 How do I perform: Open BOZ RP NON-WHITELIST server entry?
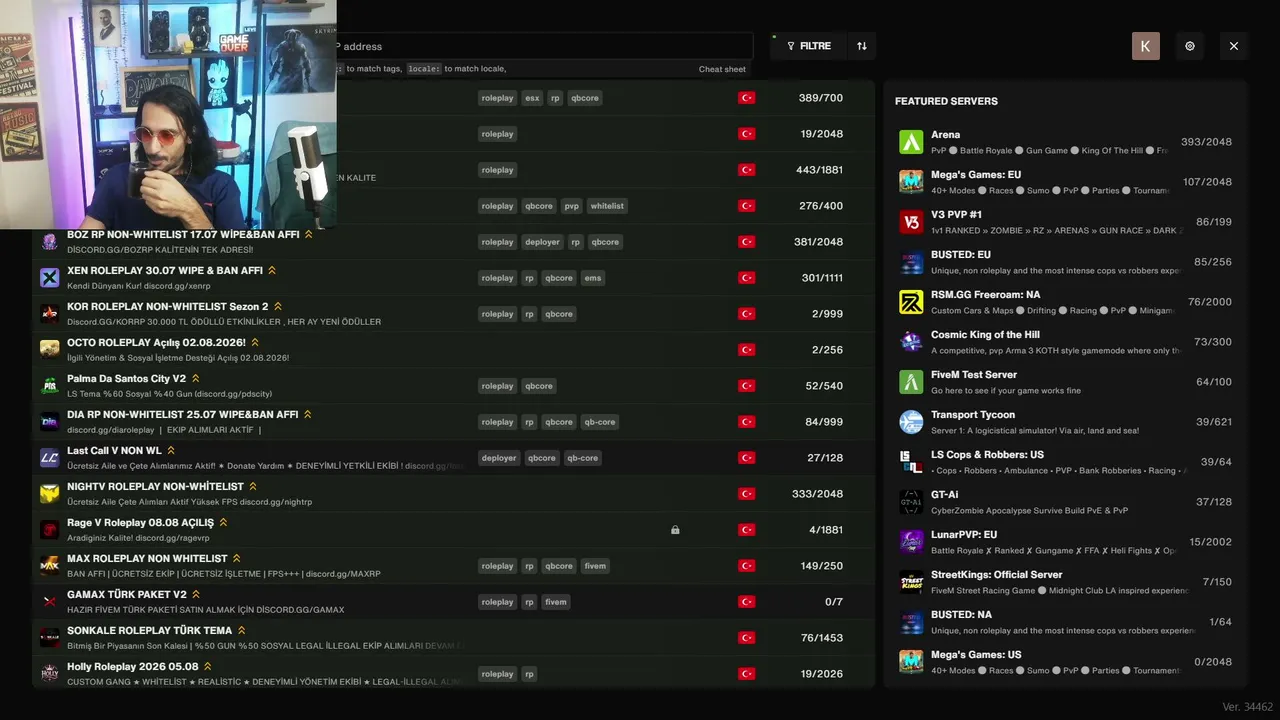pos(453,242)
